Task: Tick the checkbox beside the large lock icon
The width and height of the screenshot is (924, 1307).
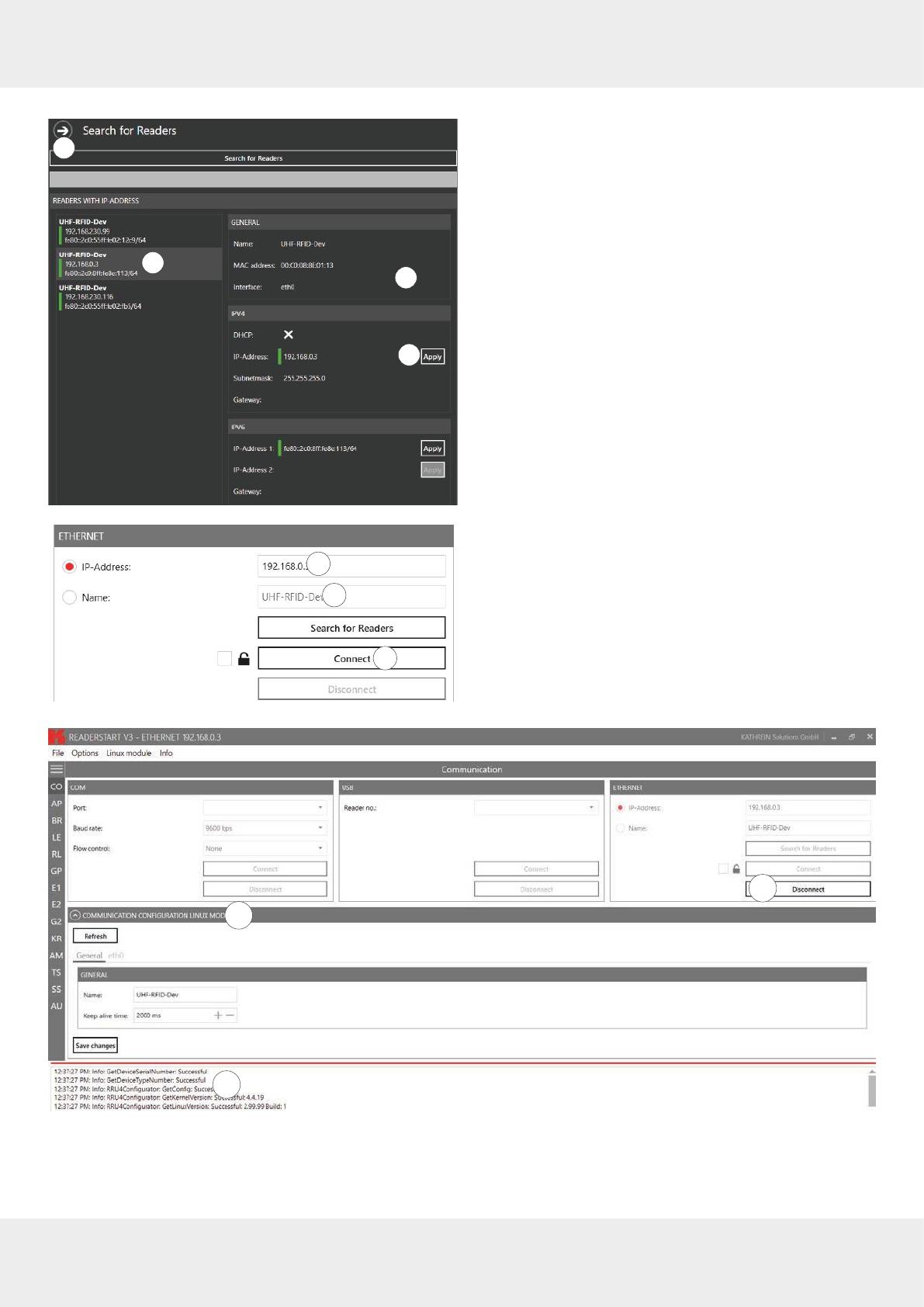Action: pos(225,658)
